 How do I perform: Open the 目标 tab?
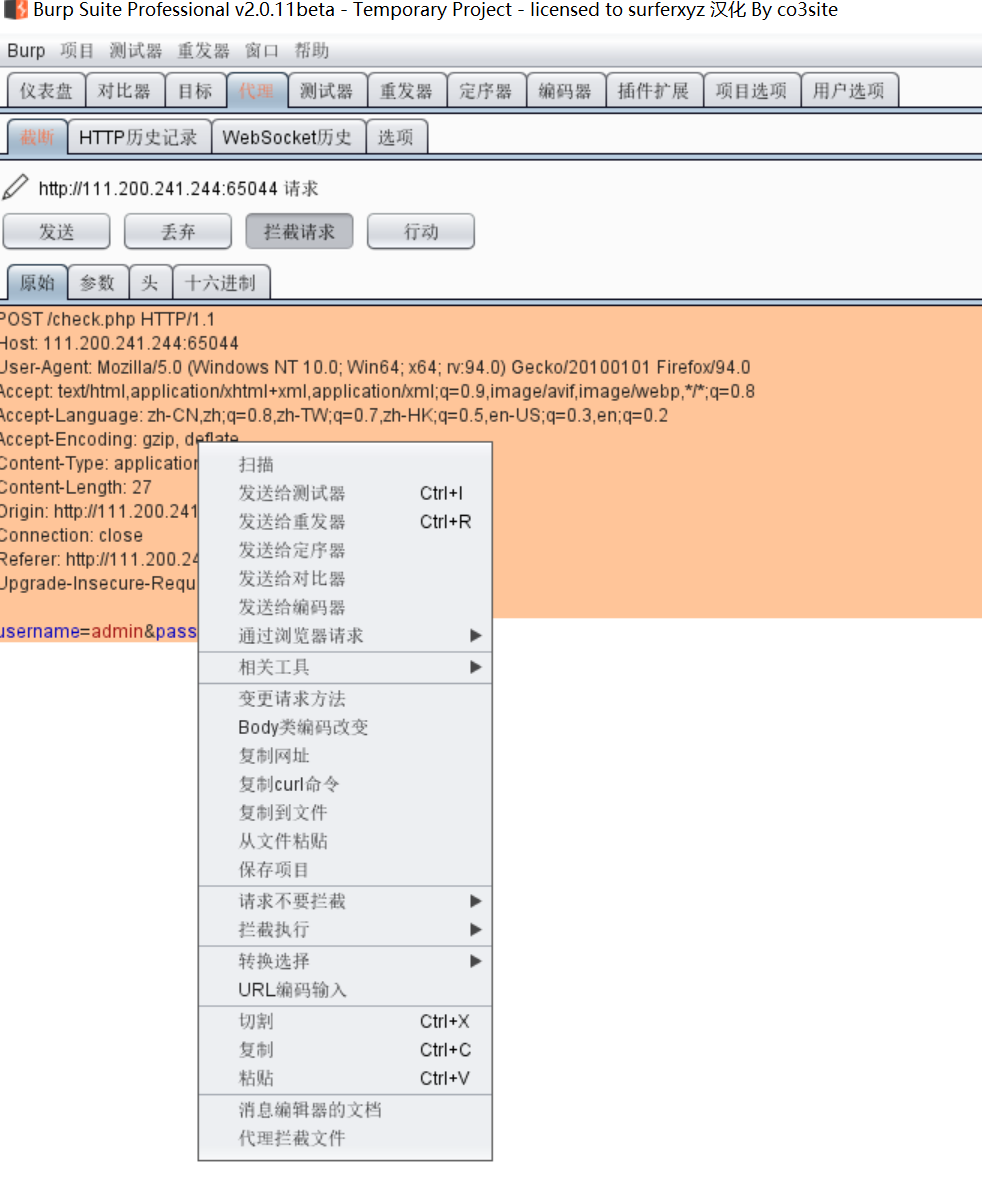point(195,89)
